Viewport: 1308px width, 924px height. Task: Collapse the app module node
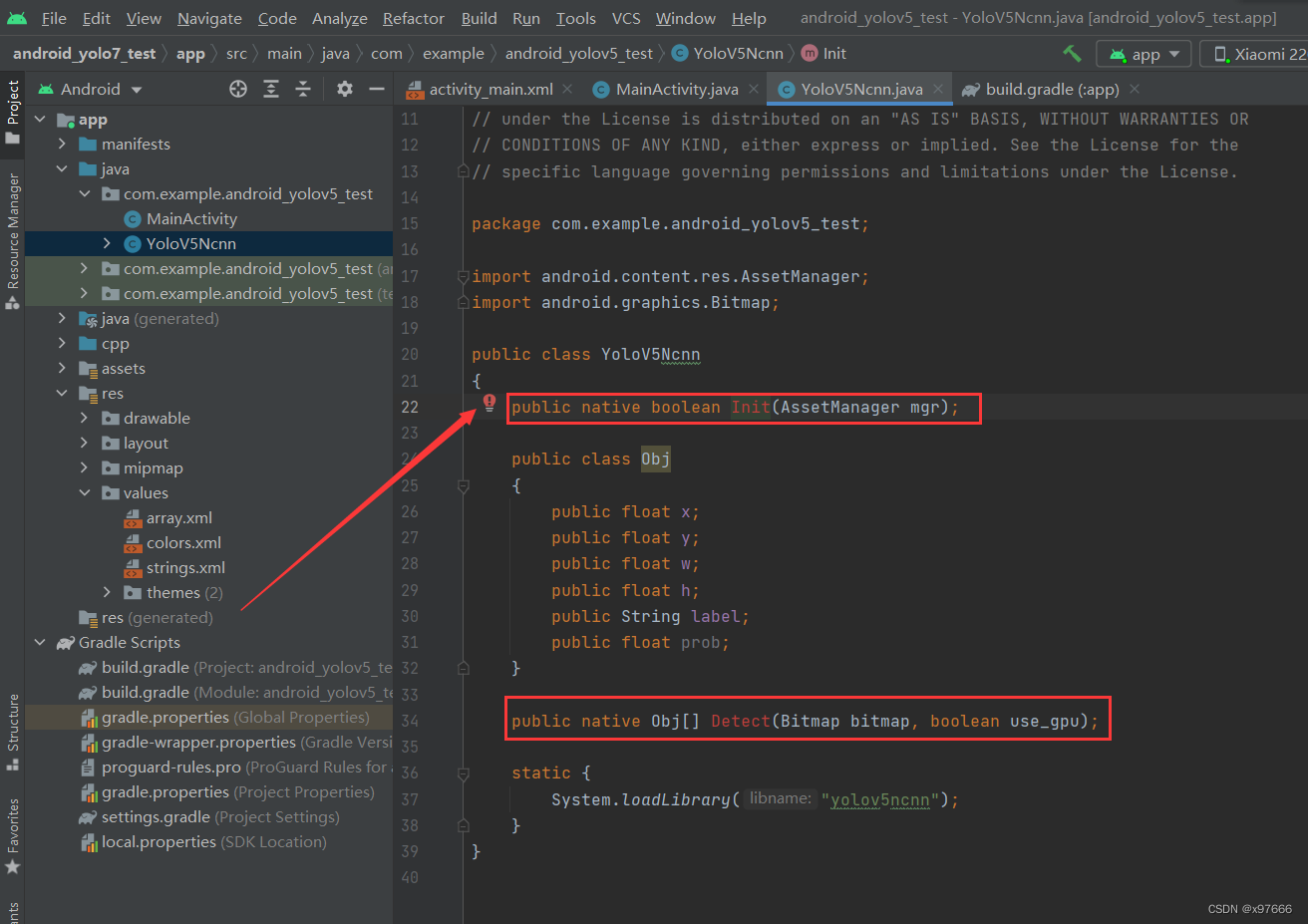pos(40,119)
